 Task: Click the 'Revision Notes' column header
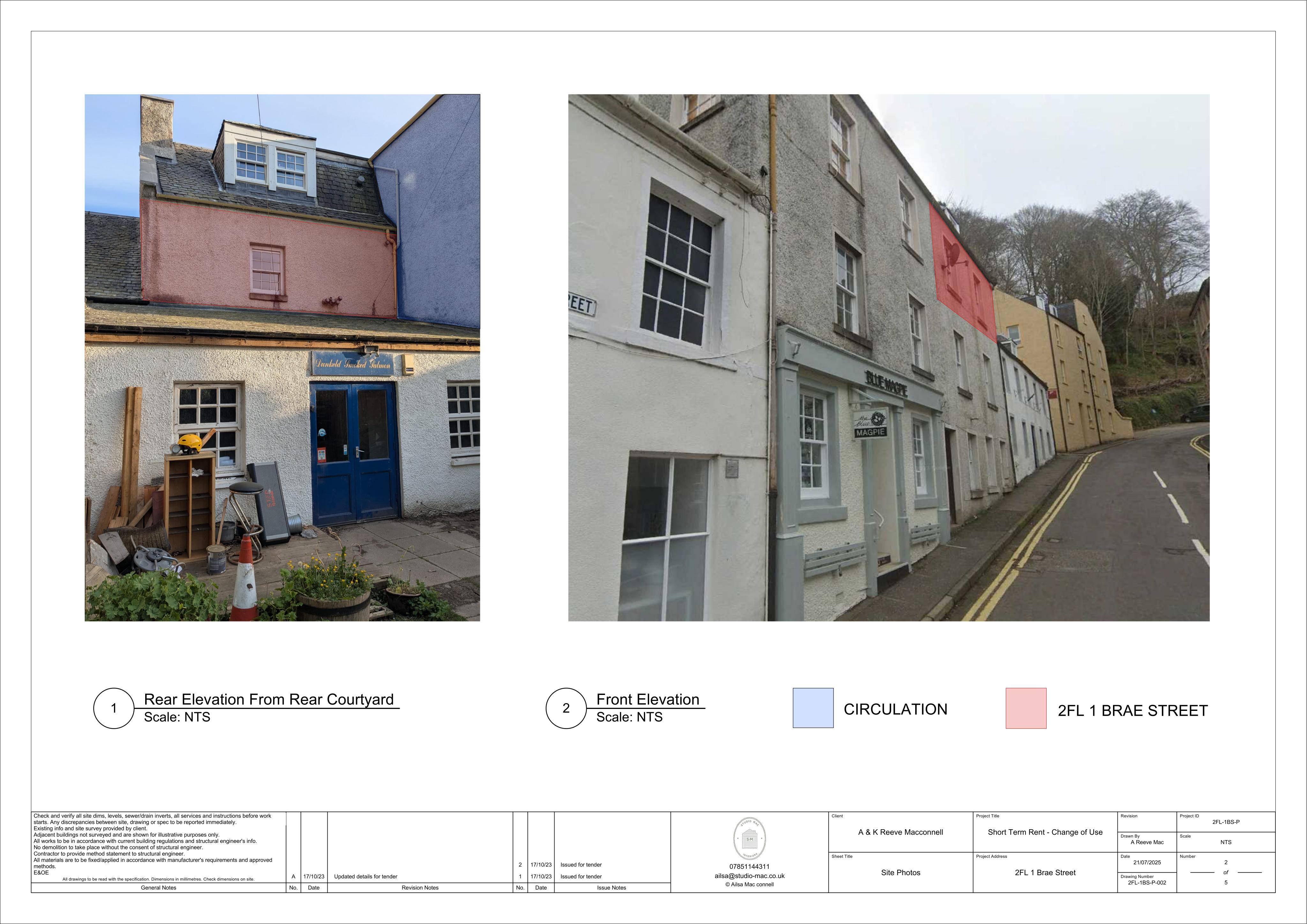(x=420, y=888)
